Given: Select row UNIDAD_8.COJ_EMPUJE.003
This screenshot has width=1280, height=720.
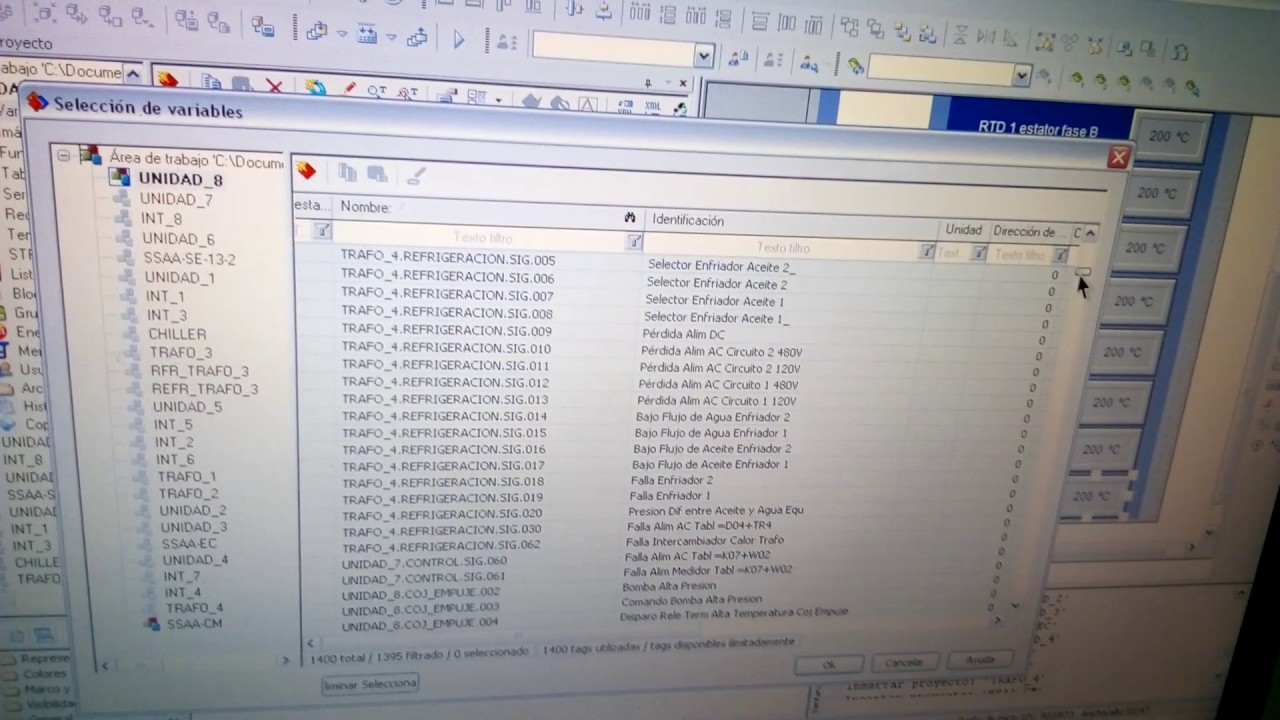Looking at the screenshot, I should click(x=420, y=607).
